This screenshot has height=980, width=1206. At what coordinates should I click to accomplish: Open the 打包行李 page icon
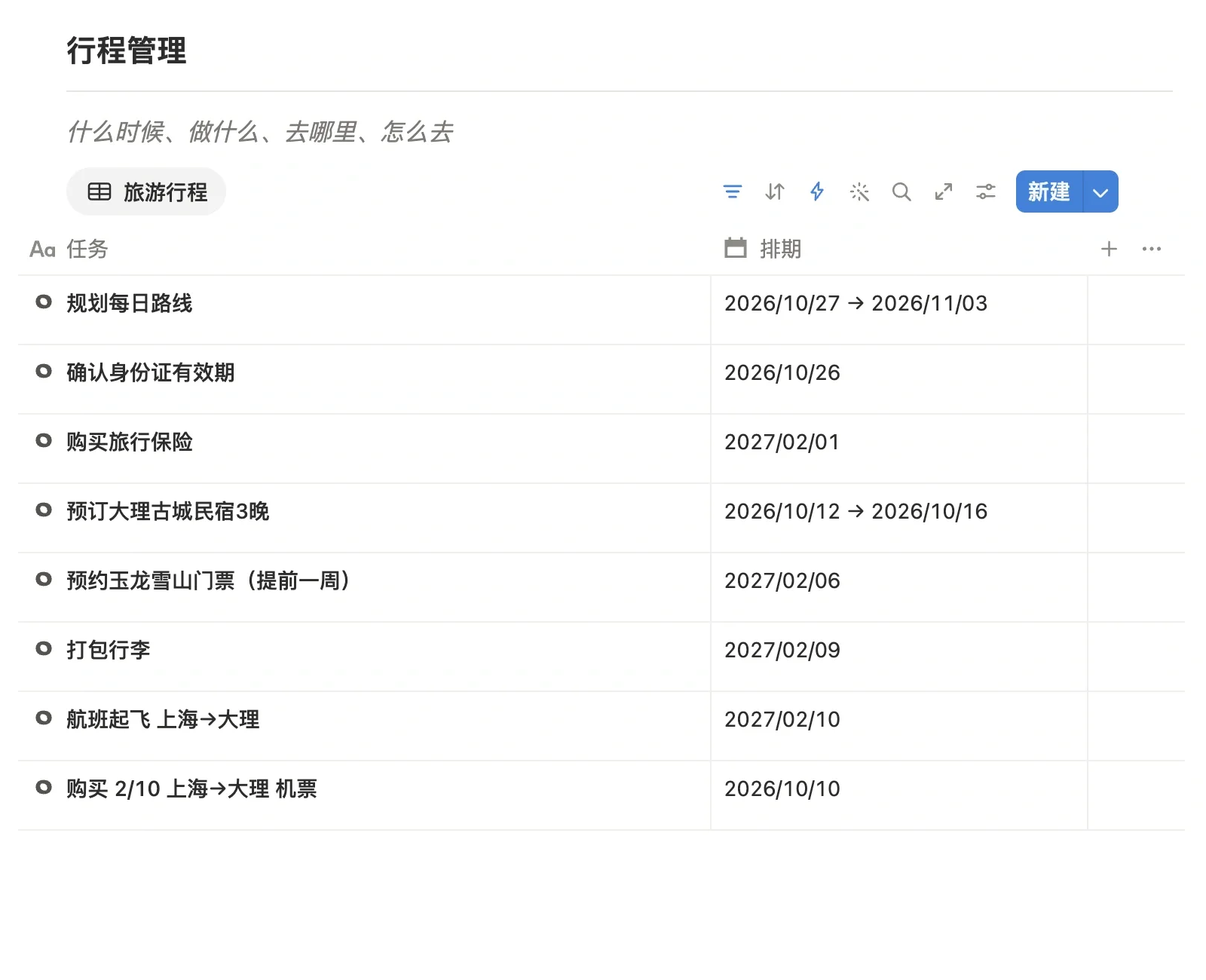44,648
